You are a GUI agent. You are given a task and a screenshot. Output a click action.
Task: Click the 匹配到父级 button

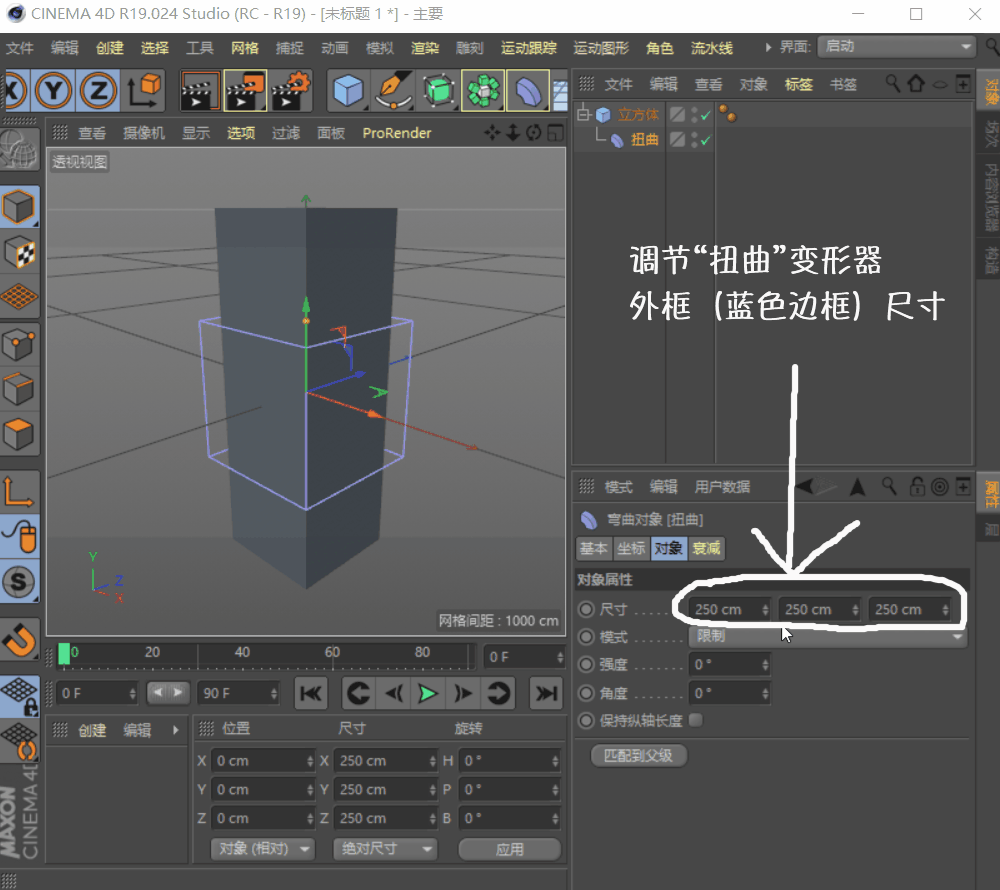(638, 755)
